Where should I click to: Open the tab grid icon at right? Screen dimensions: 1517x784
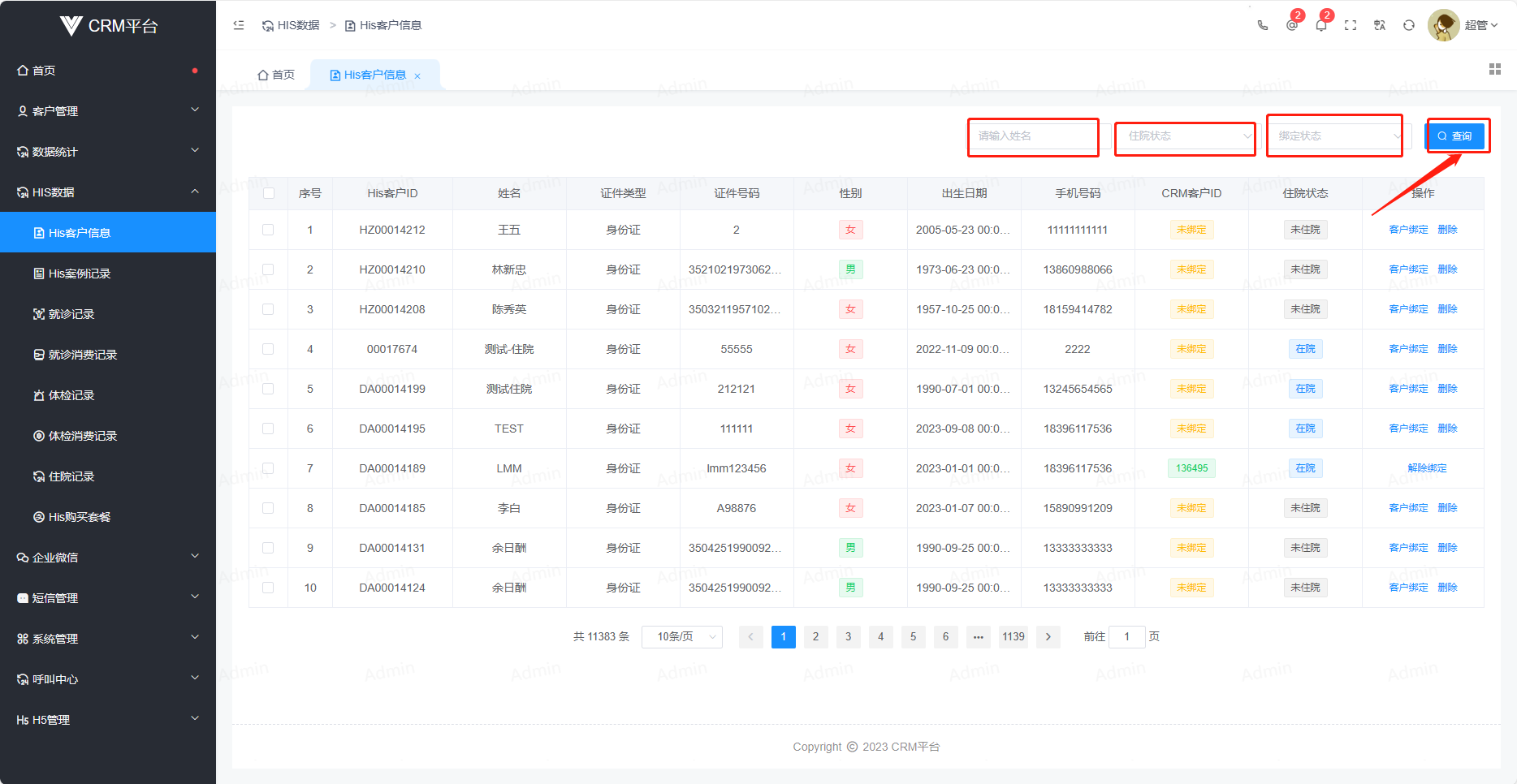click(1495, 70)
